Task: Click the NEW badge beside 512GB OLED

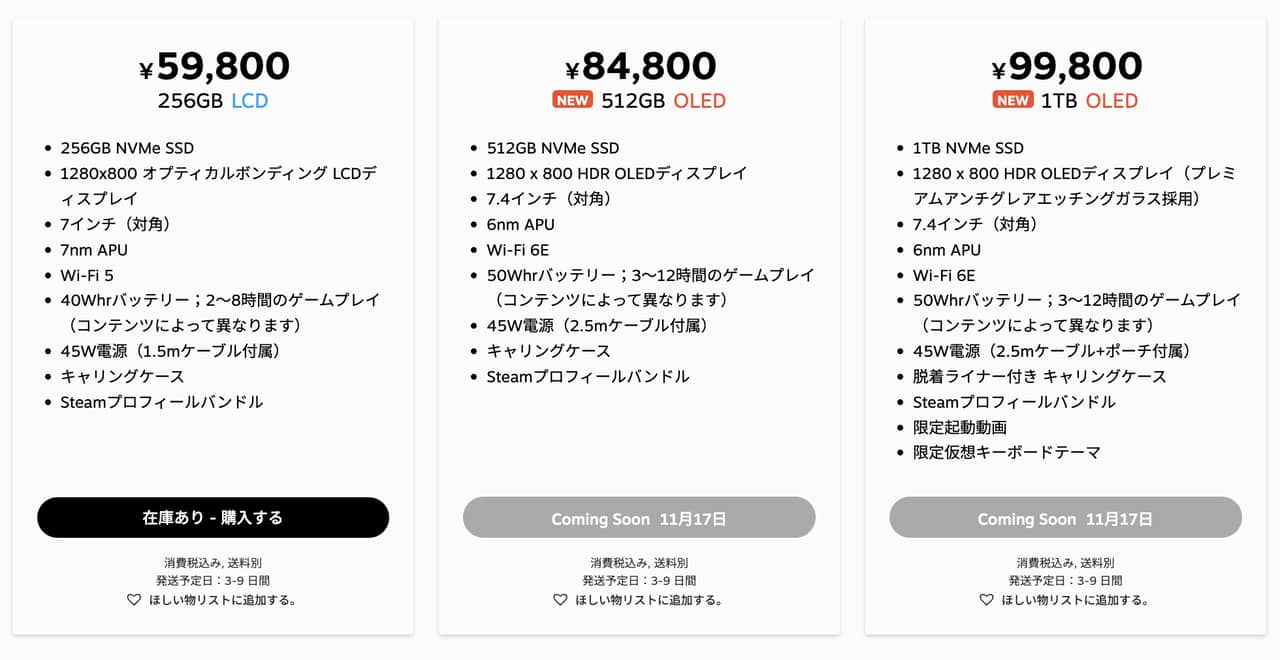Action: tap(573, 100)
